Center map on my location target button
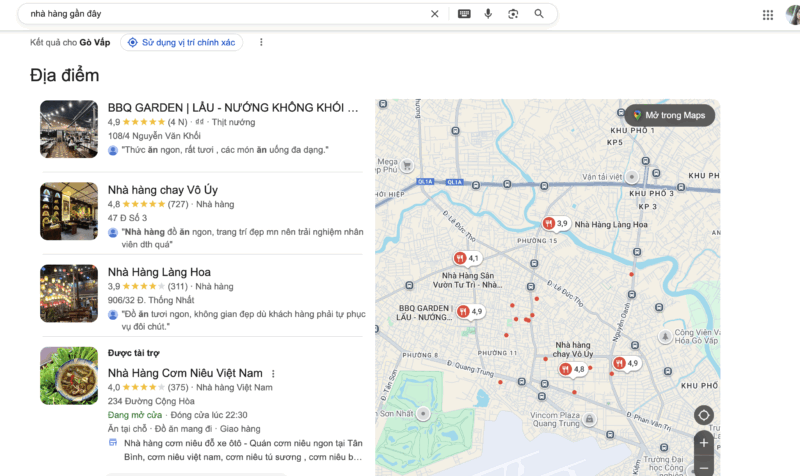The width and height of the screenshot is (800, 476). click(x=704, y=415)
